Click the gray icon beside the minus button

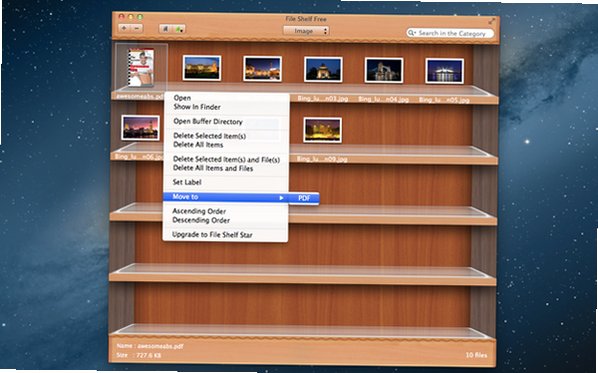(166, 29)
